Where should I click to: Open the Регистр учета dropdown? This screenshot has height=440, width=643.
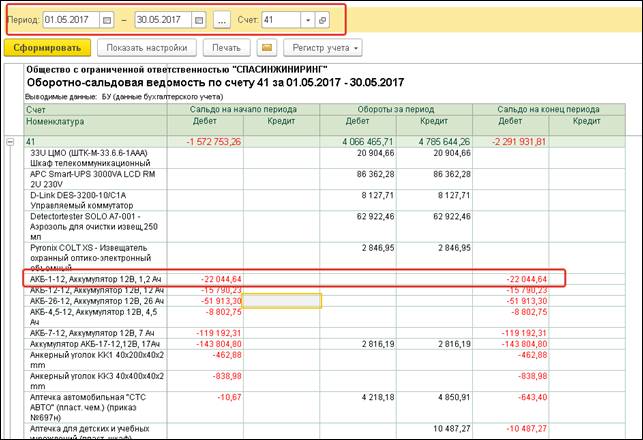321,47
